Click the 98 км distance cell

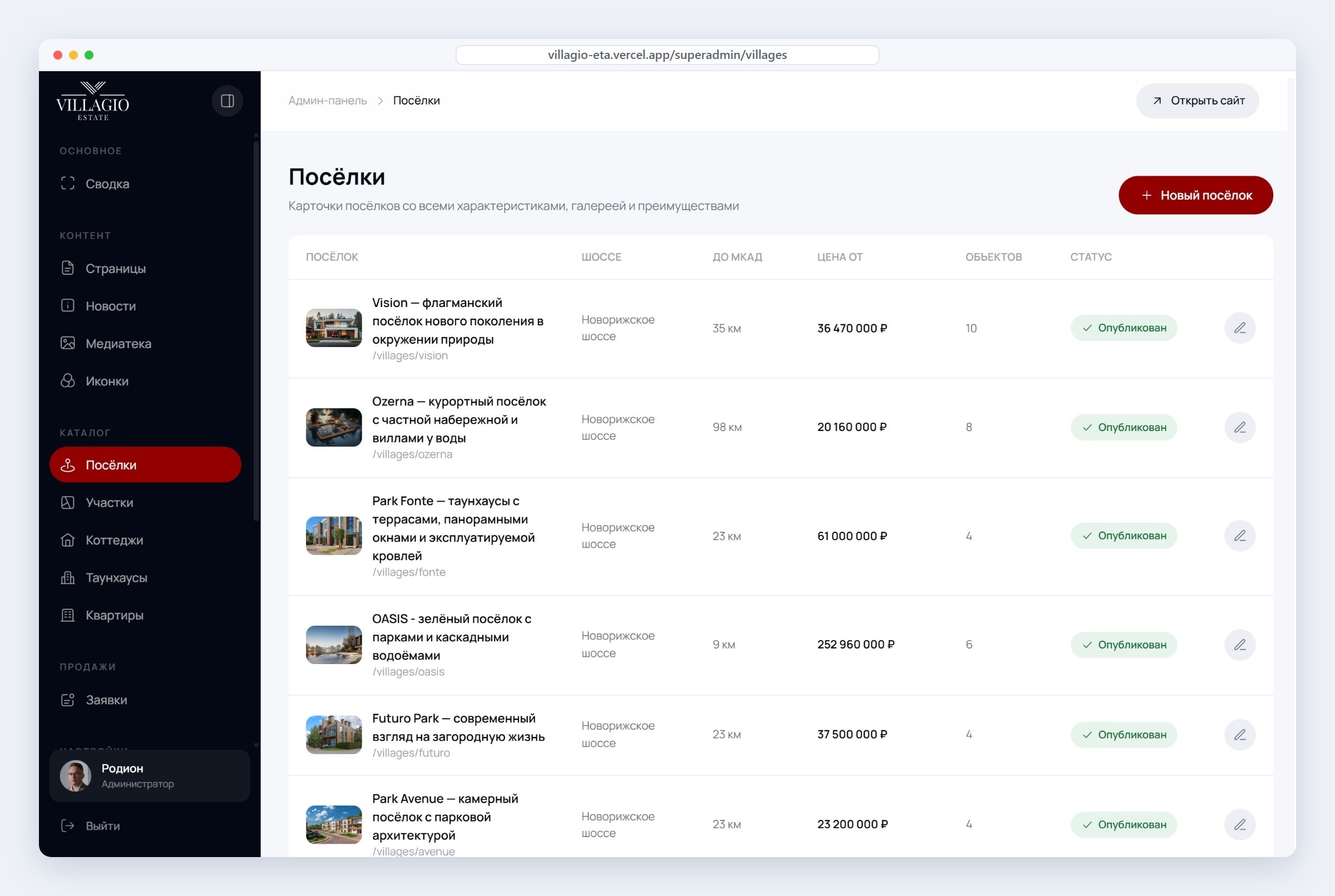727,428
